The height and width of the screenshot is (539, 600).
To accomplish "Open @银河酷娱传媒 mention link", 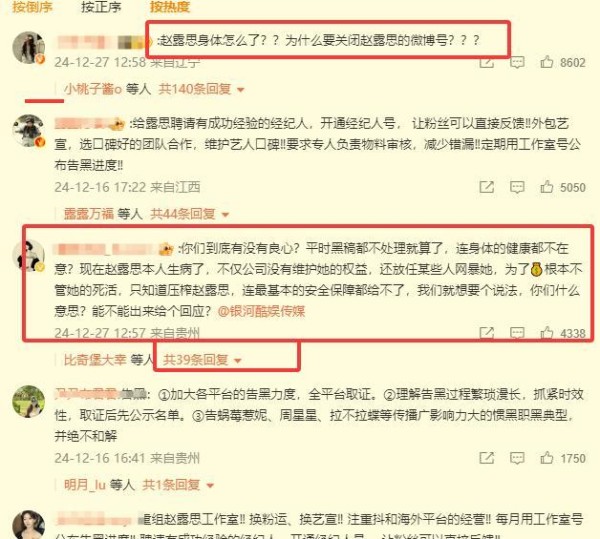I will 261,311.
